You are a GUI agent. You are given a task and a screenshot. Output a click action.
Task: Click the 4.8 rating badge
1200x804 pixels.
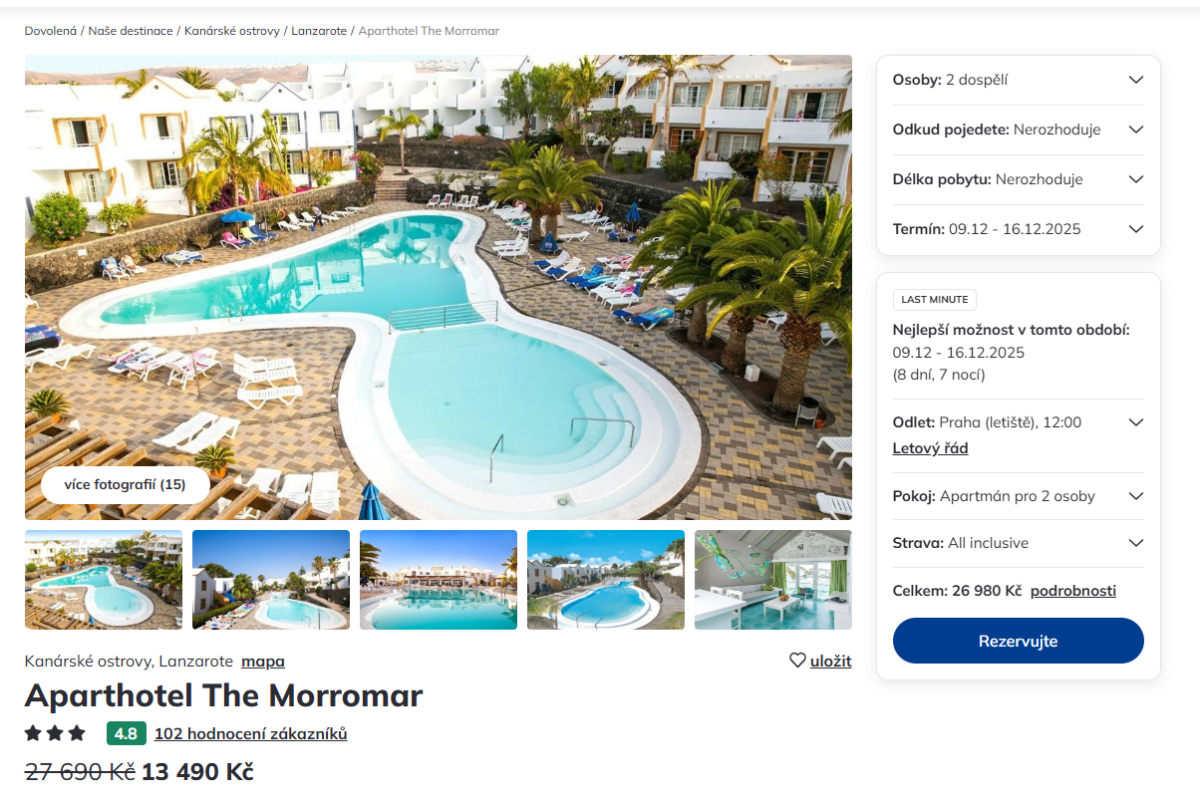click(126, 734)
